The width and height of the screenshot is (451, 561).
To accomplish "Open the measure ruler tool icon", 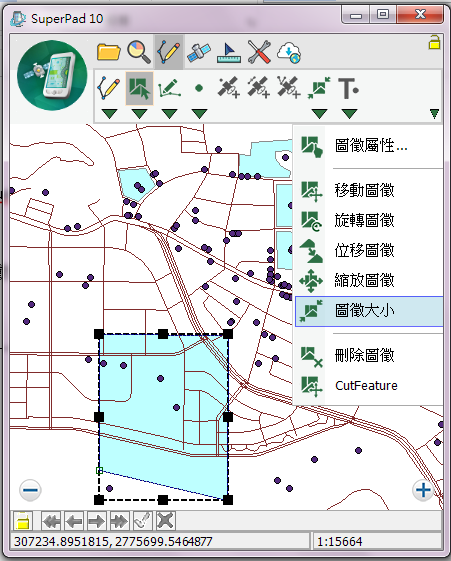I will (x=229, y=53).
